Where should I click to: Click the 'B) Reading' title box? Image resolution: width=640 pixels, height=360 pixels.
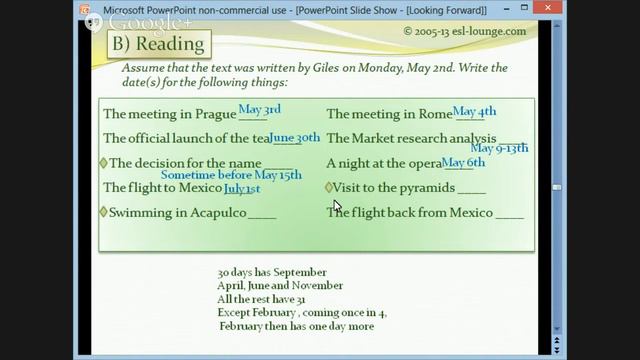[159, 44]
